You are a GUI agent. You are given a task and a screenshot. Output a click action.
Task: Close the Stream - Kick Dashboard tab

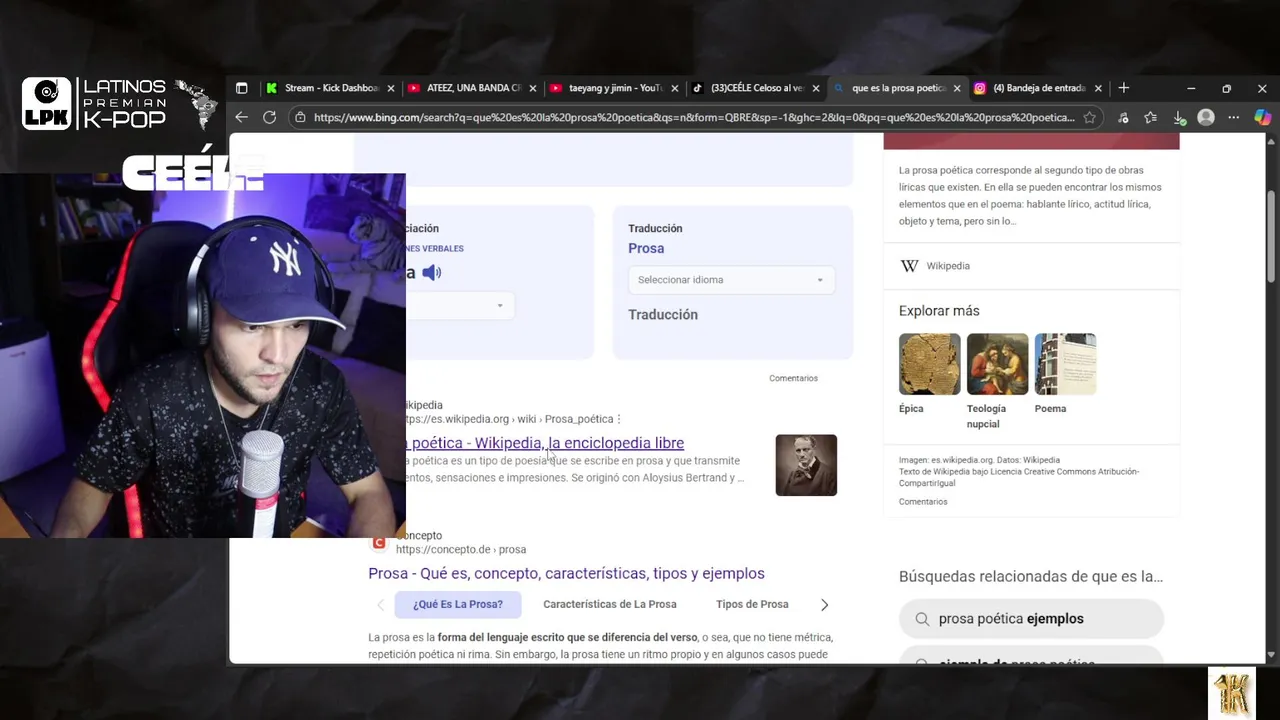pyautogui.click(x=391, y=88)
